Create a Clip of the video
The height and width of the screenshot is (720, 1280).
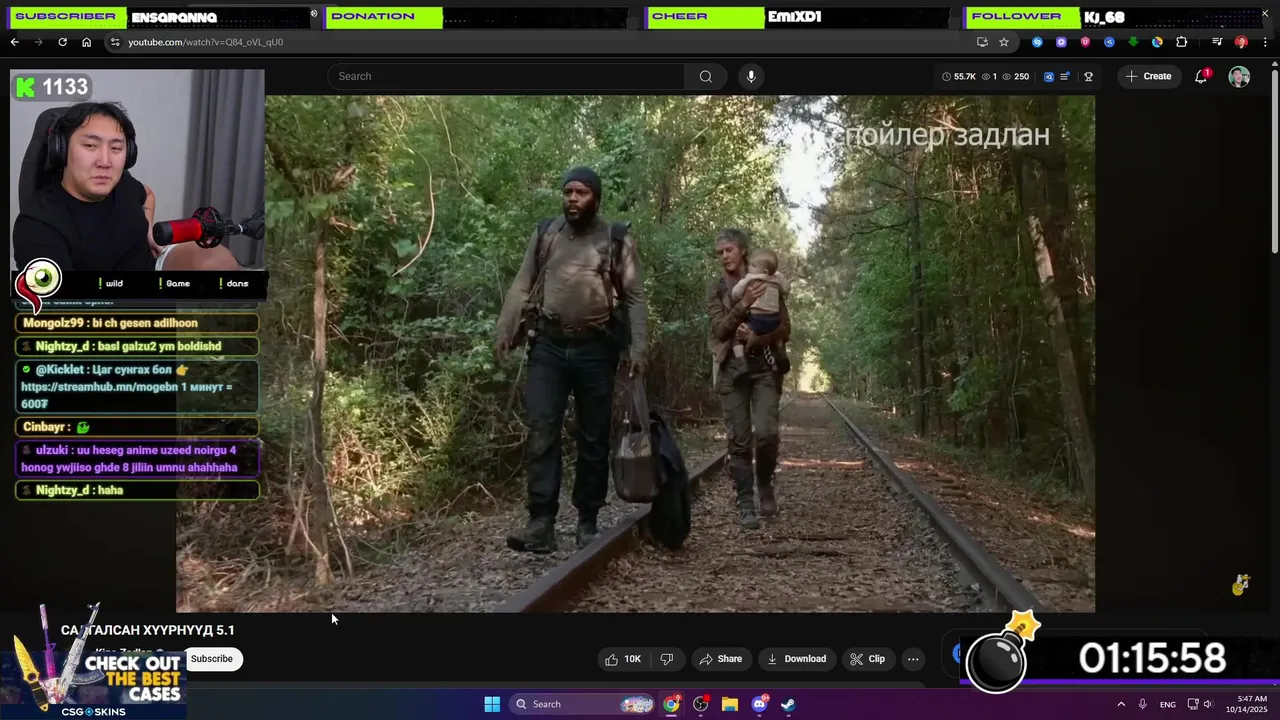(x=867, y=659)
